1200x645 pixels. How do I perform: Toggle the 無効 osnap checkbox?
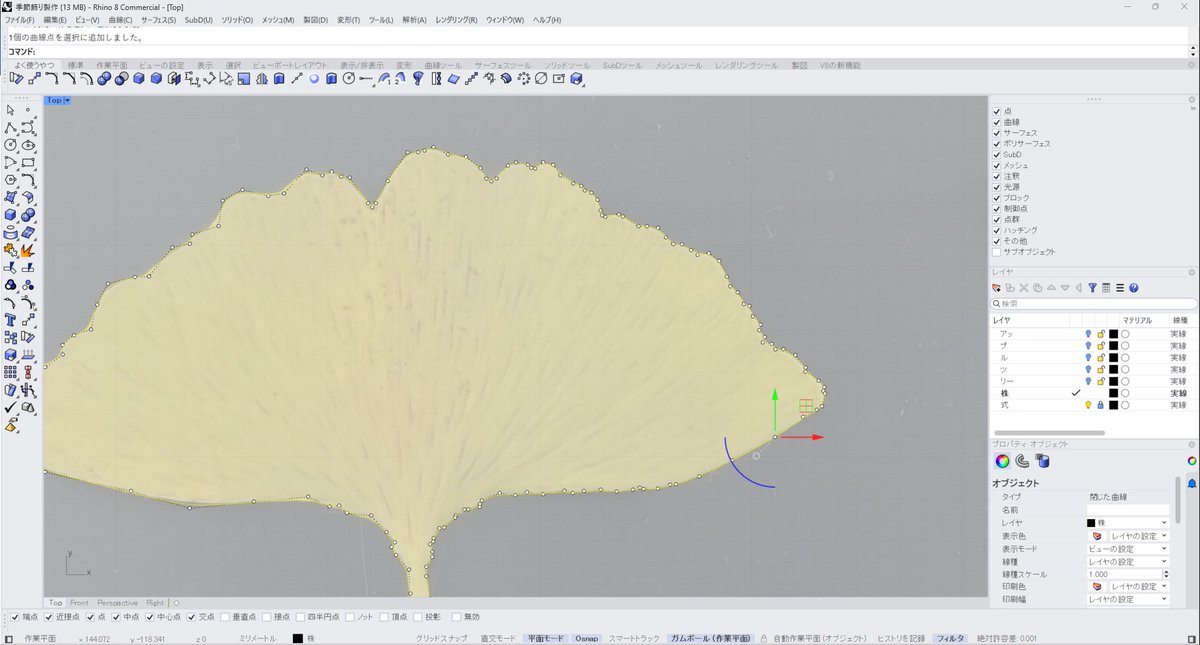(457, 617)
